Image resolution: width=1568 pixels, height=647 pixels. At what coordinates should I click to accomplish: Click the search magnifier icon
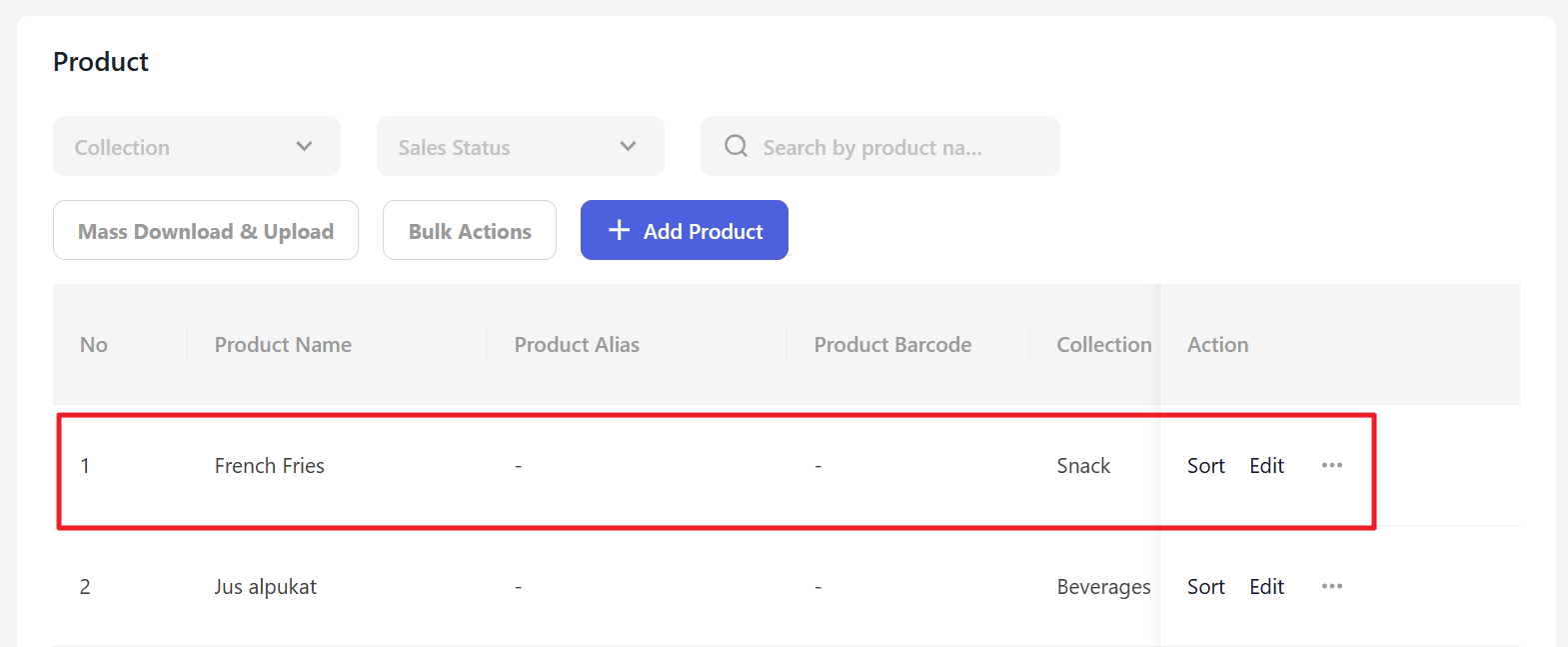pyautogui.click(x=737, y=146)
